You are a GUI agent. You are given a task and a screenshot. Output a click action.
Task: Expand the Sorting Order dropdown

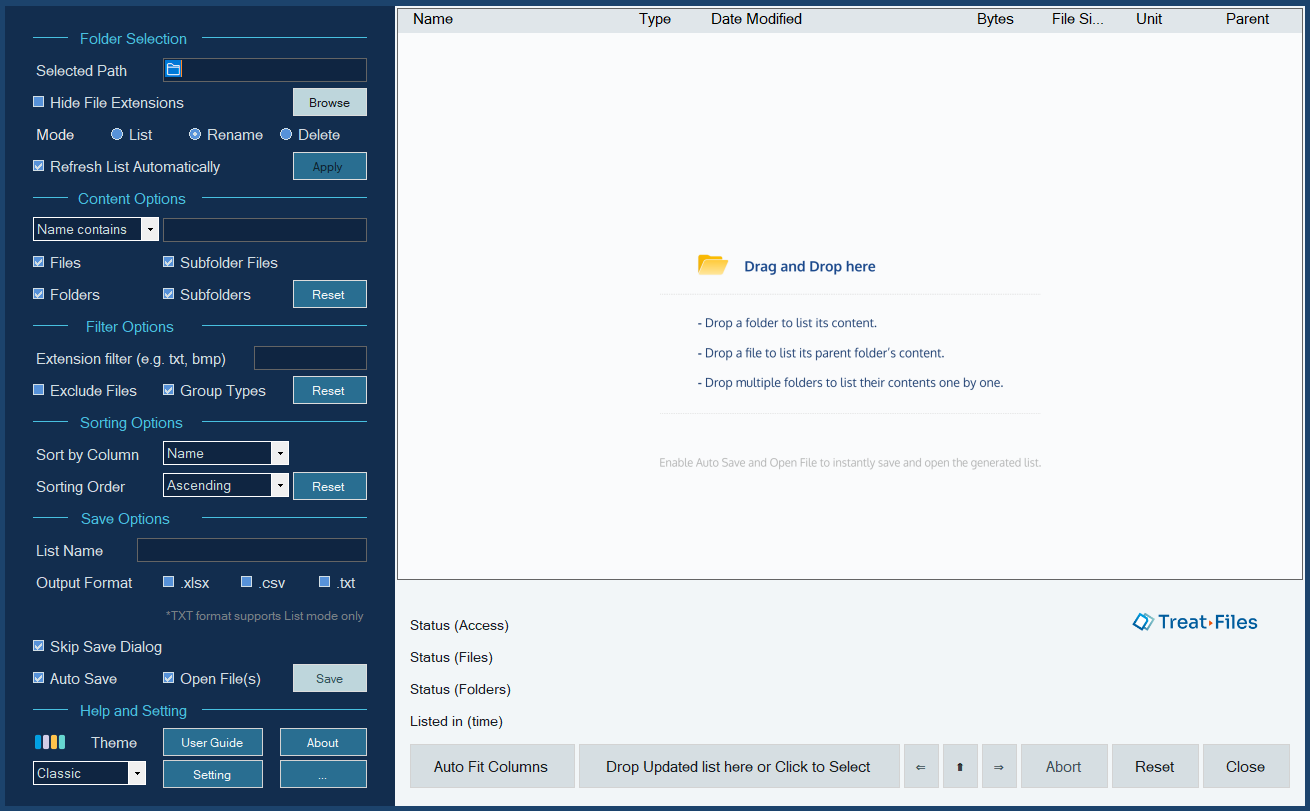point(226,485)
